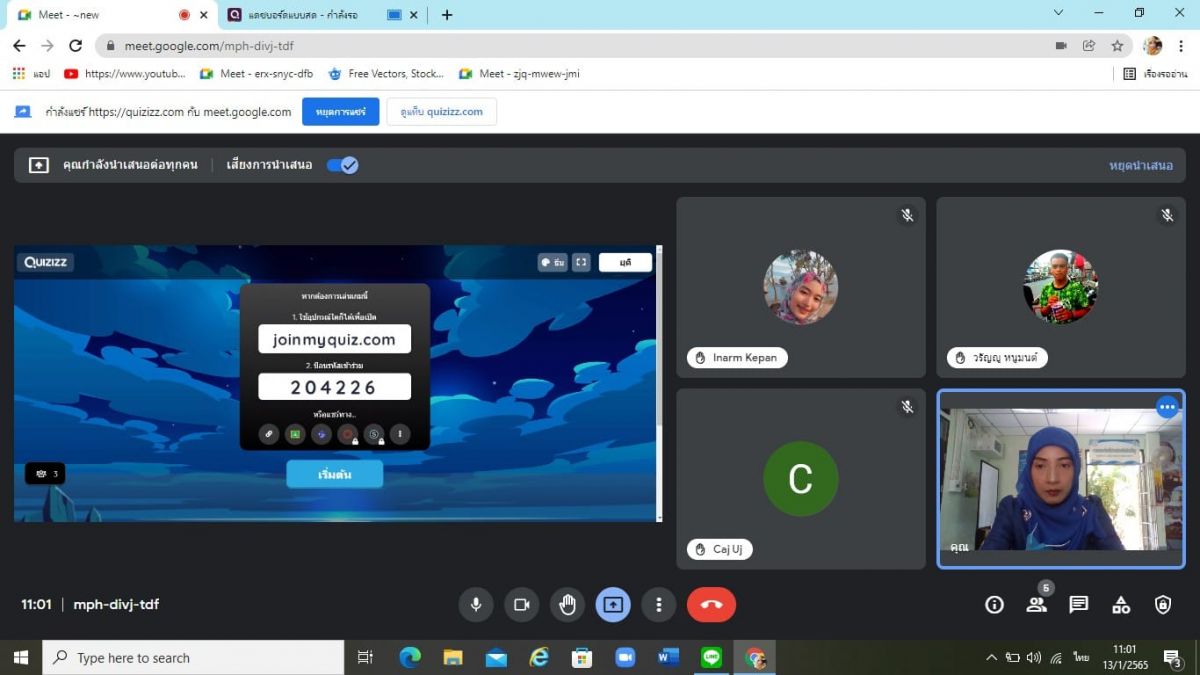The image size is (1200, 675).
Task: Raise hand using the hand icon
Action: coord(567,604)
